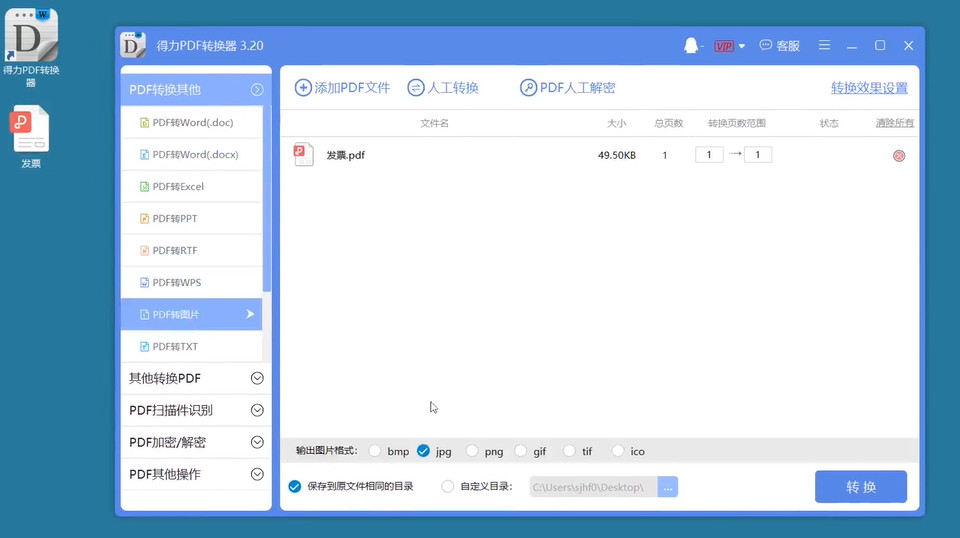Expand 其他转换PDF section
Viewport: 960px width, 538px height.
196,378
